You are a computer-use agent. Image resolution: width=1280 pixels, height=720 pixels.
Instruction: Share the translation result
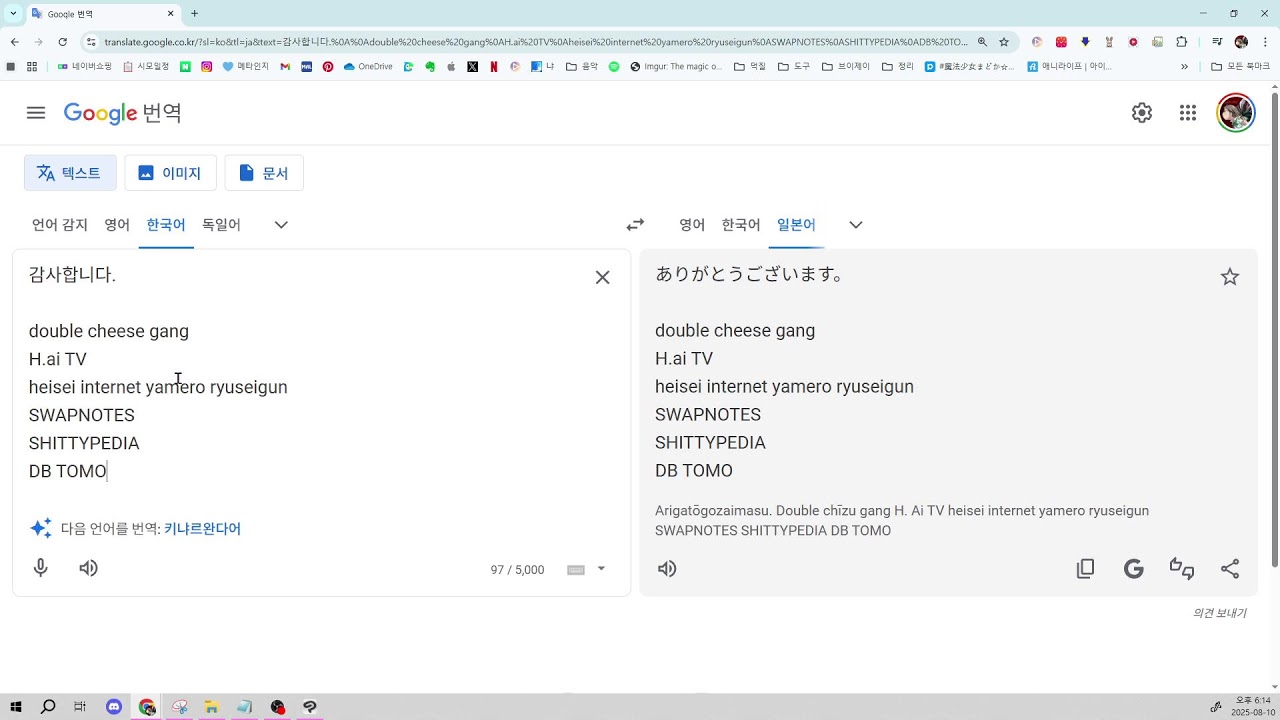tap(1230, 569)
